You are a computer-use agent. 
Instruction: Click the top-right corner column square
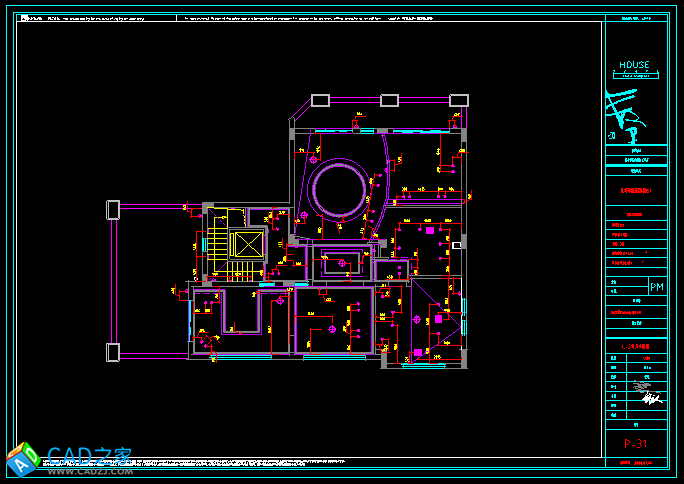(459, 100)
